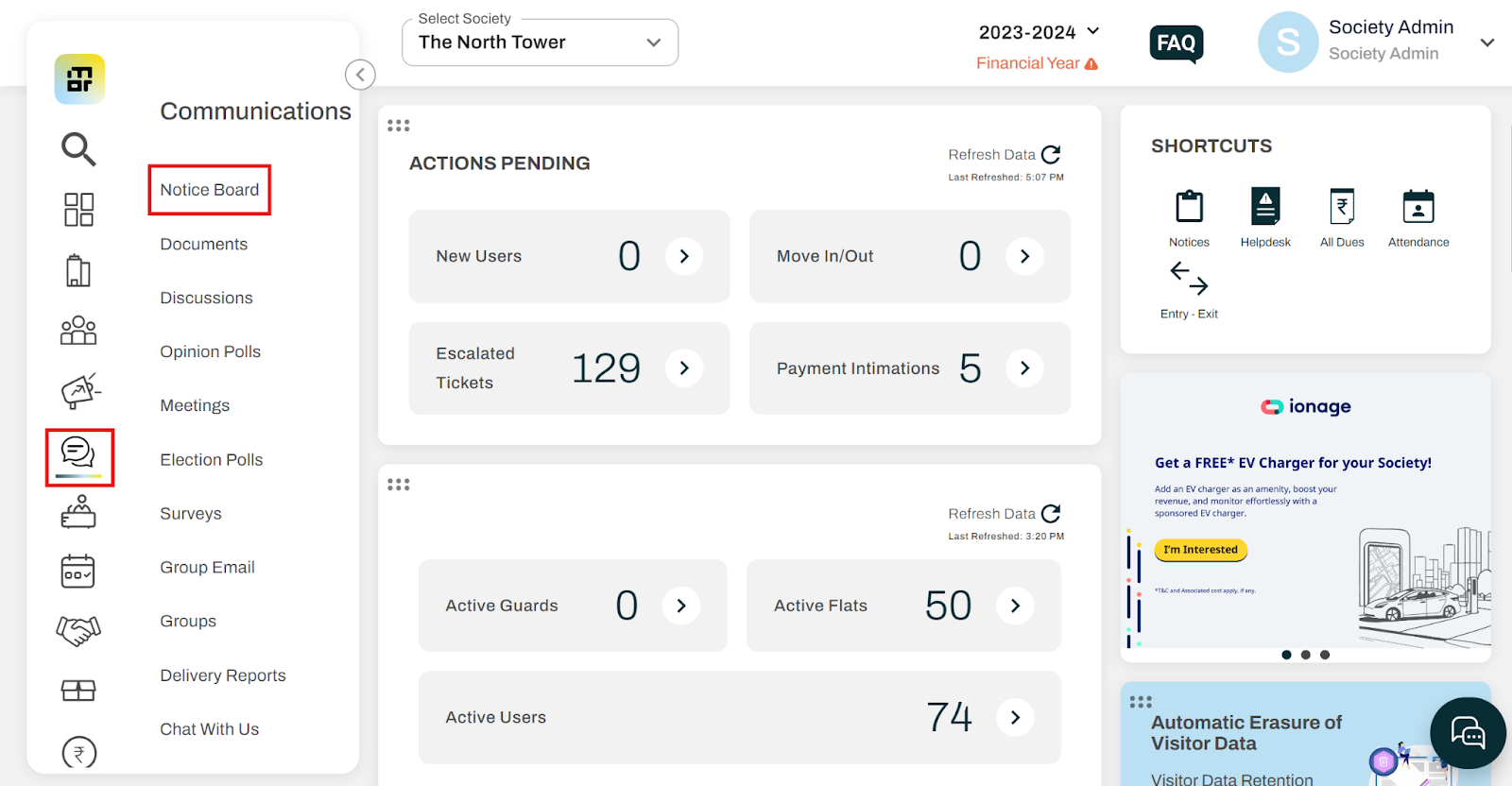The height and width of the screenshot is (786, 1512).
Task: Click the Payment Intimations count 5
Action: [x=971, y=368]
